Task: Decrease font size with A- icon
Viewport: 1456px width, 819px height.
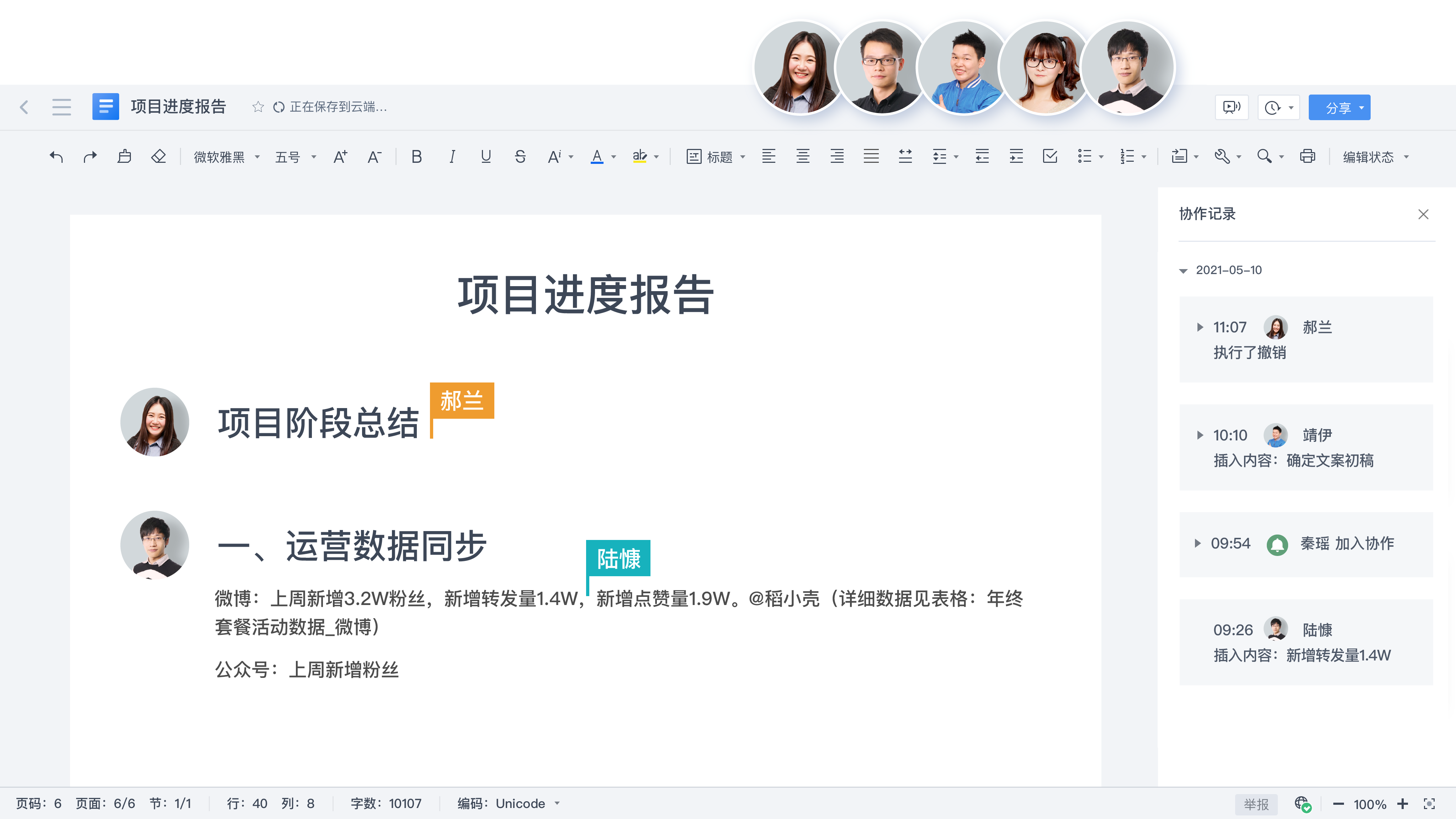Action: pos(374,156)
